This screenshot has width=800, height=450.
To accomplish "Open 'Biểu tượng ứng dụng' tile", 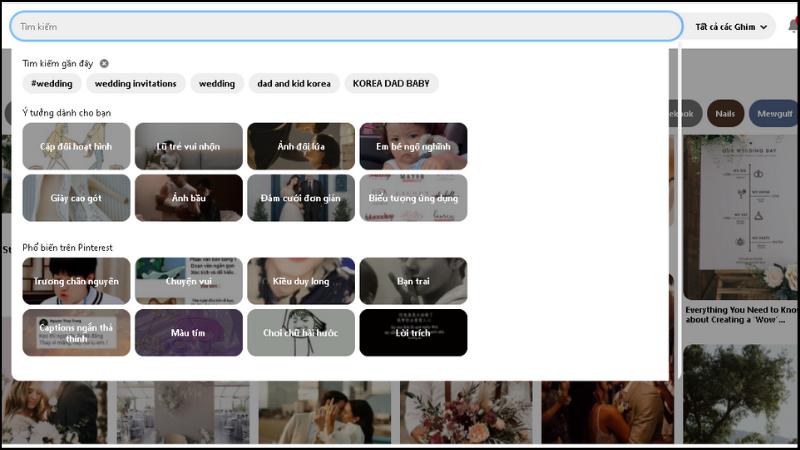I will tap(413, 198).
